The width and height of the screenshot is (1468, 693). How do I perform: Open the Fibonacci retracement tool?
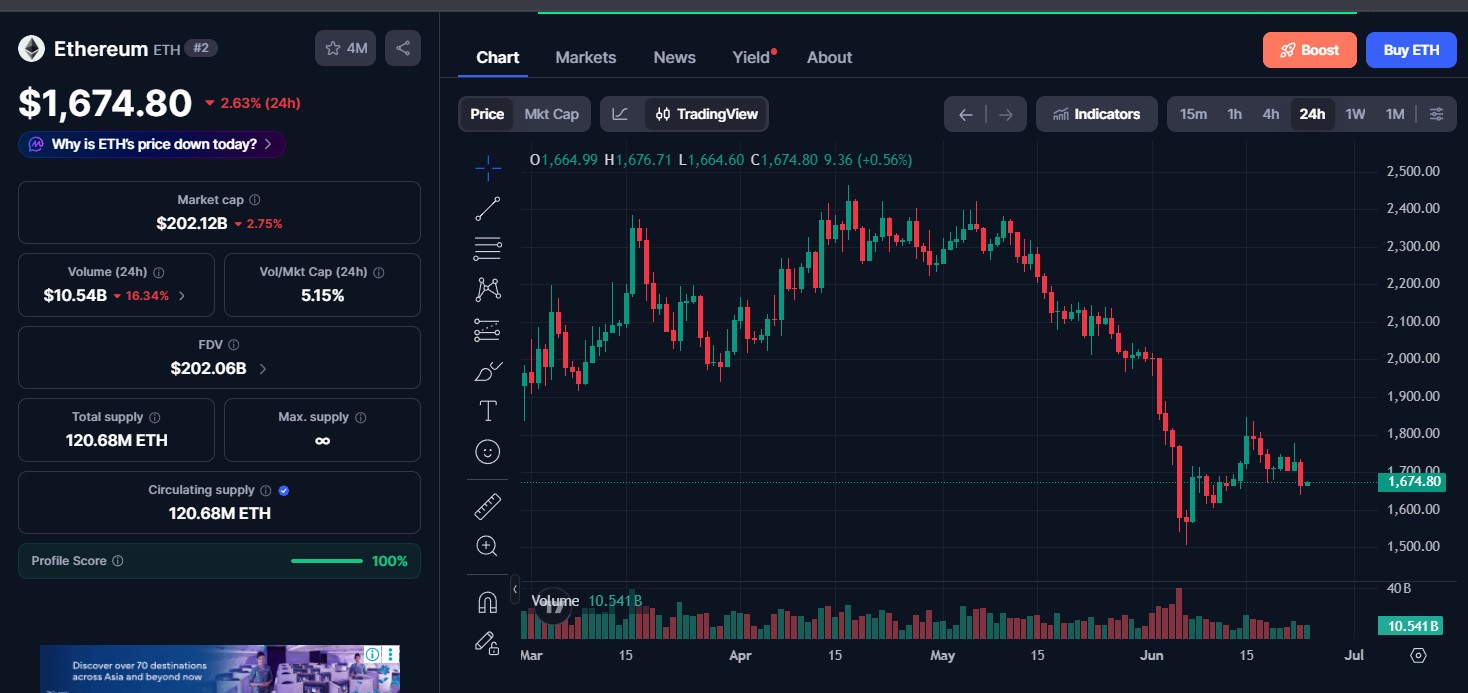(488, 248)
